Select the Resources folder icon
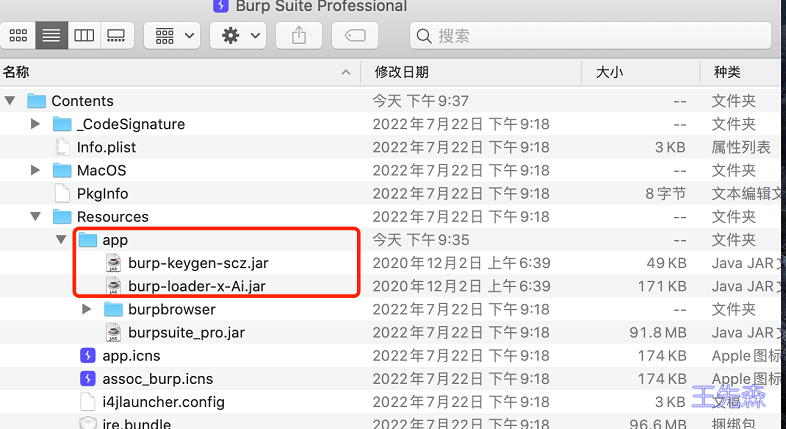The height and width of the screenshot is (429, 786). coord(62,217)
